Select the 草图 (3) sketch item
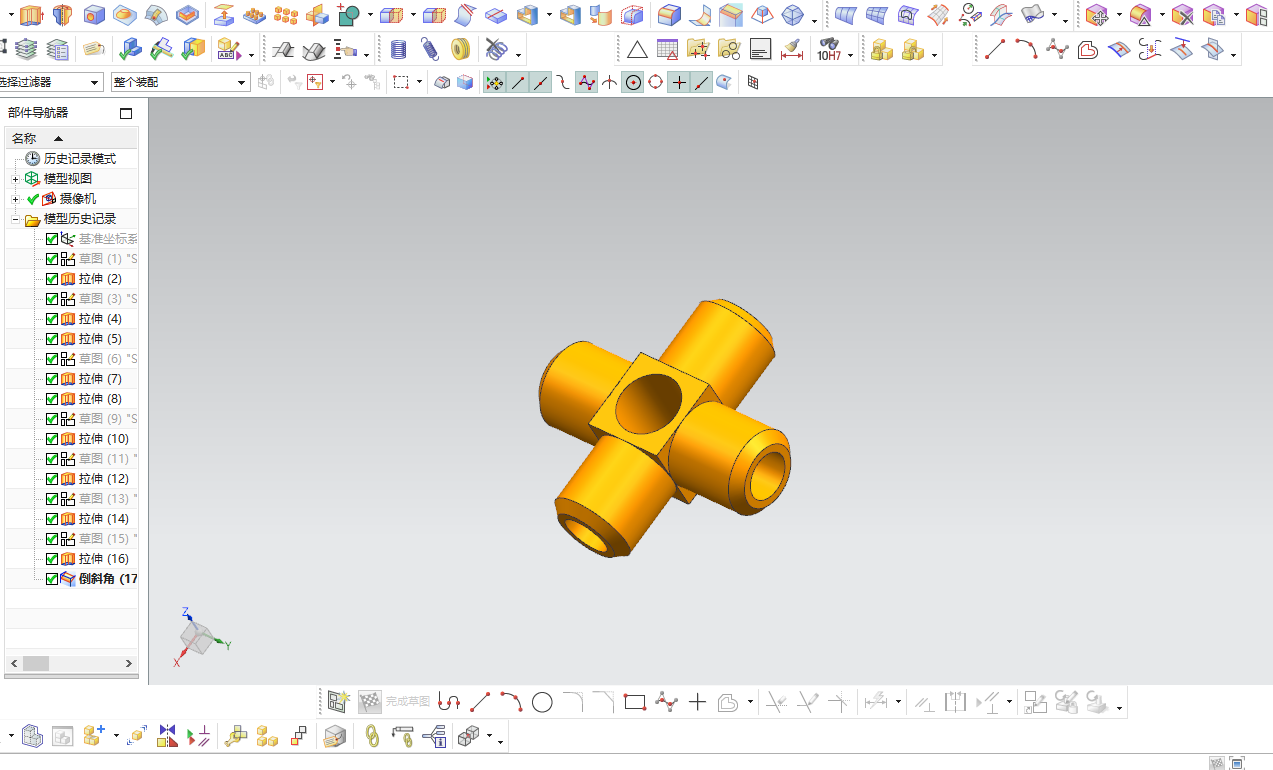Viewport: 1273px width, 770px height. 108,299
